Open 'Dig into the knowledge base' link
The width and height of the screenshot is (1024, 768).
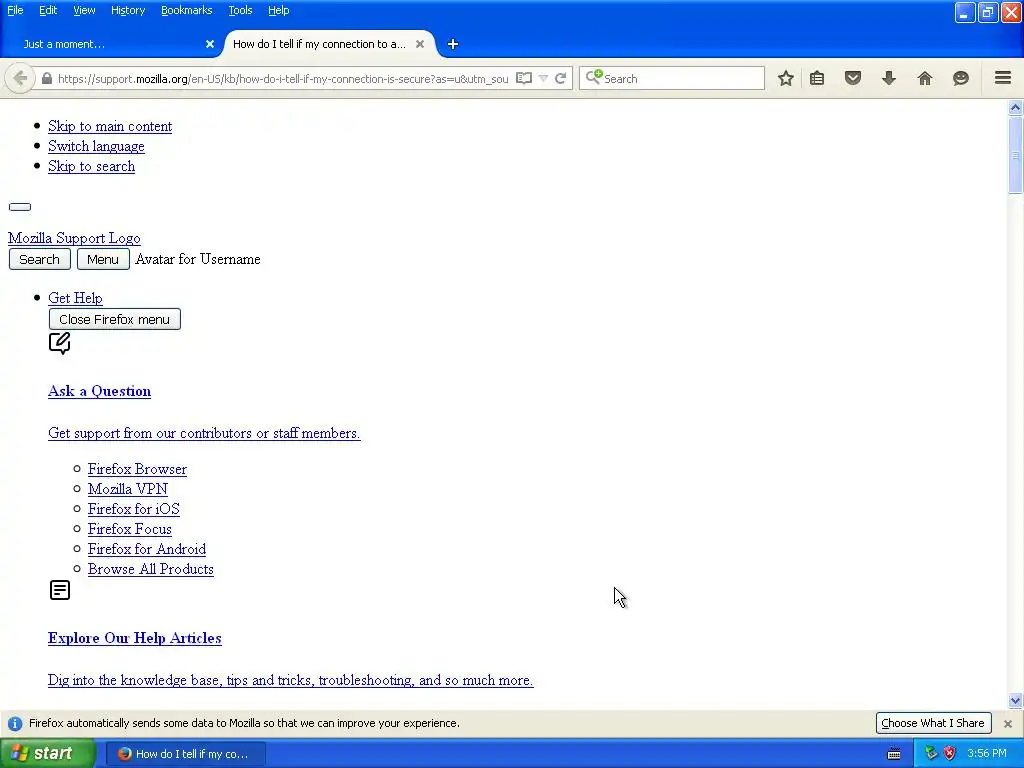click(291, 680)
